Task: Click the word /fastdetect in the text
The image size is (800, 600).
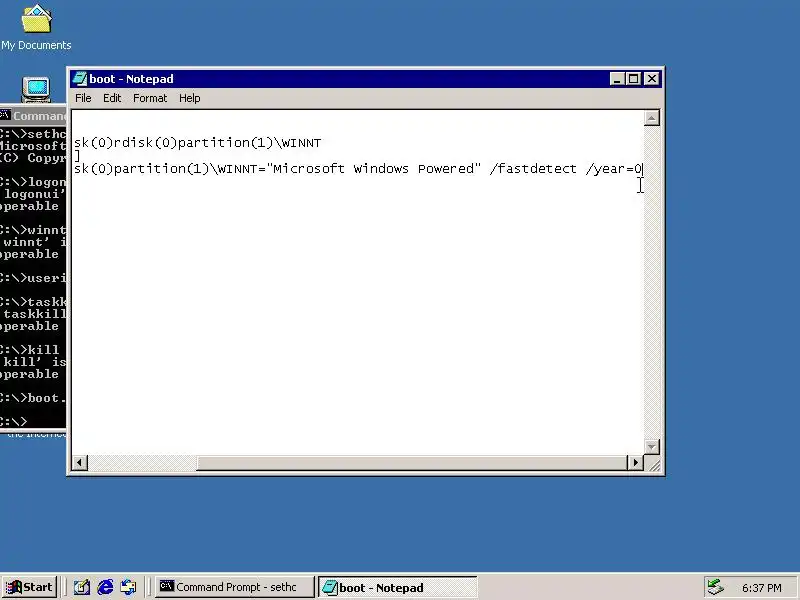Action: click(x=533, y=169)
